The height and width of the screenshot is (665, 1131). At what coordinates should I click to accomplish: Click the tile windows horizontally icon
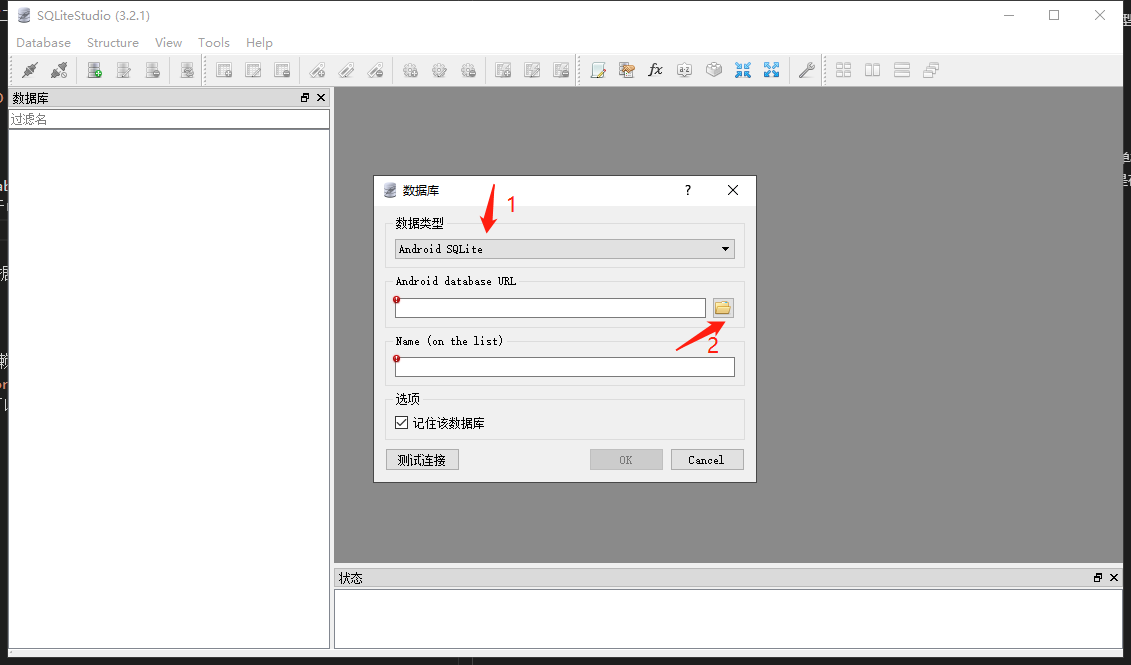coord(872,70)
